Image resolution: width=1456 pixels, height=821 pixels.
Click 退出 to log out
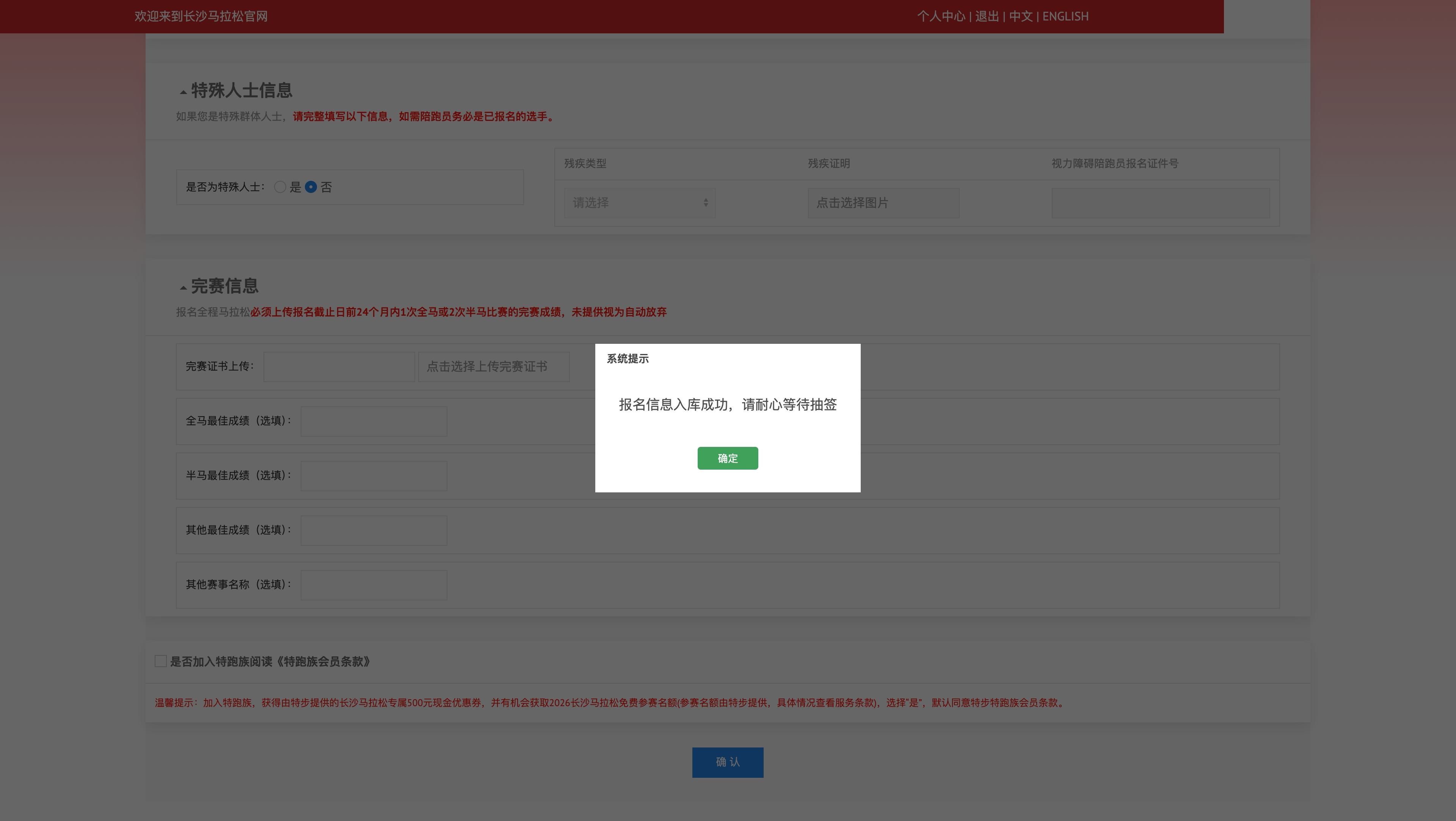[987, 16]
